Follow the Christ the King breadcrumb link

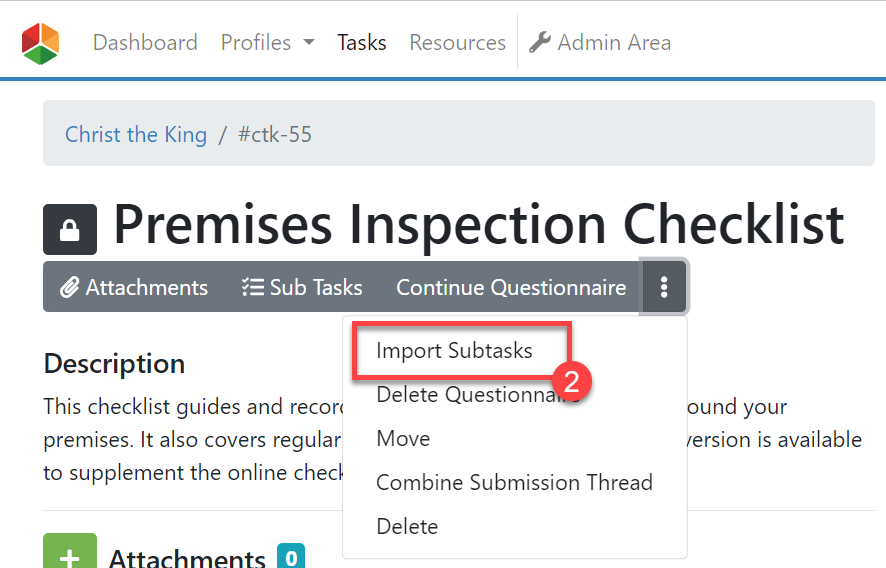[136, 135]
